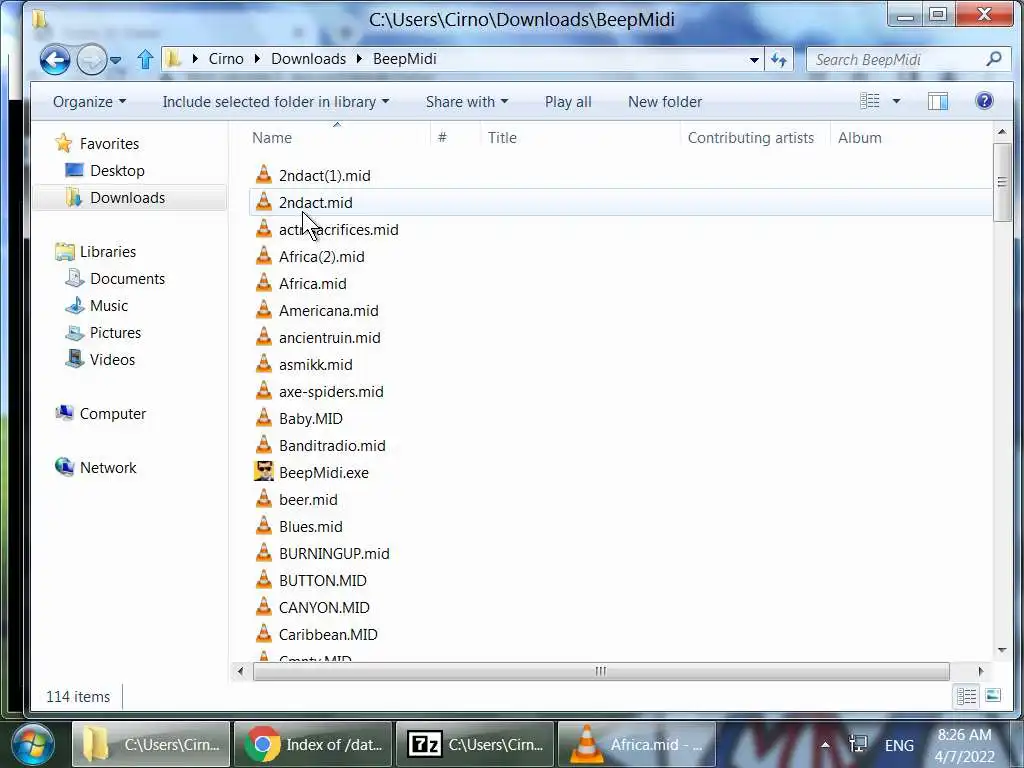Click the search magnifier icon

(x=994, y=59)
